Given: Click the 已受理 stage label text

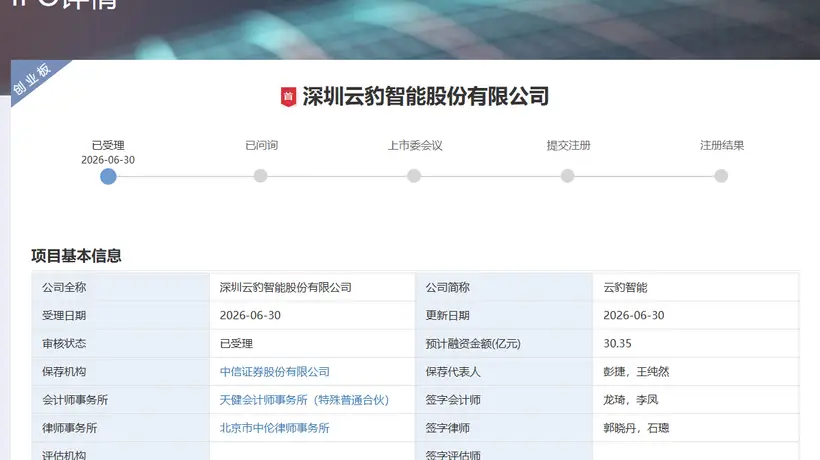Looking at the screenshot, I should 108,145.
